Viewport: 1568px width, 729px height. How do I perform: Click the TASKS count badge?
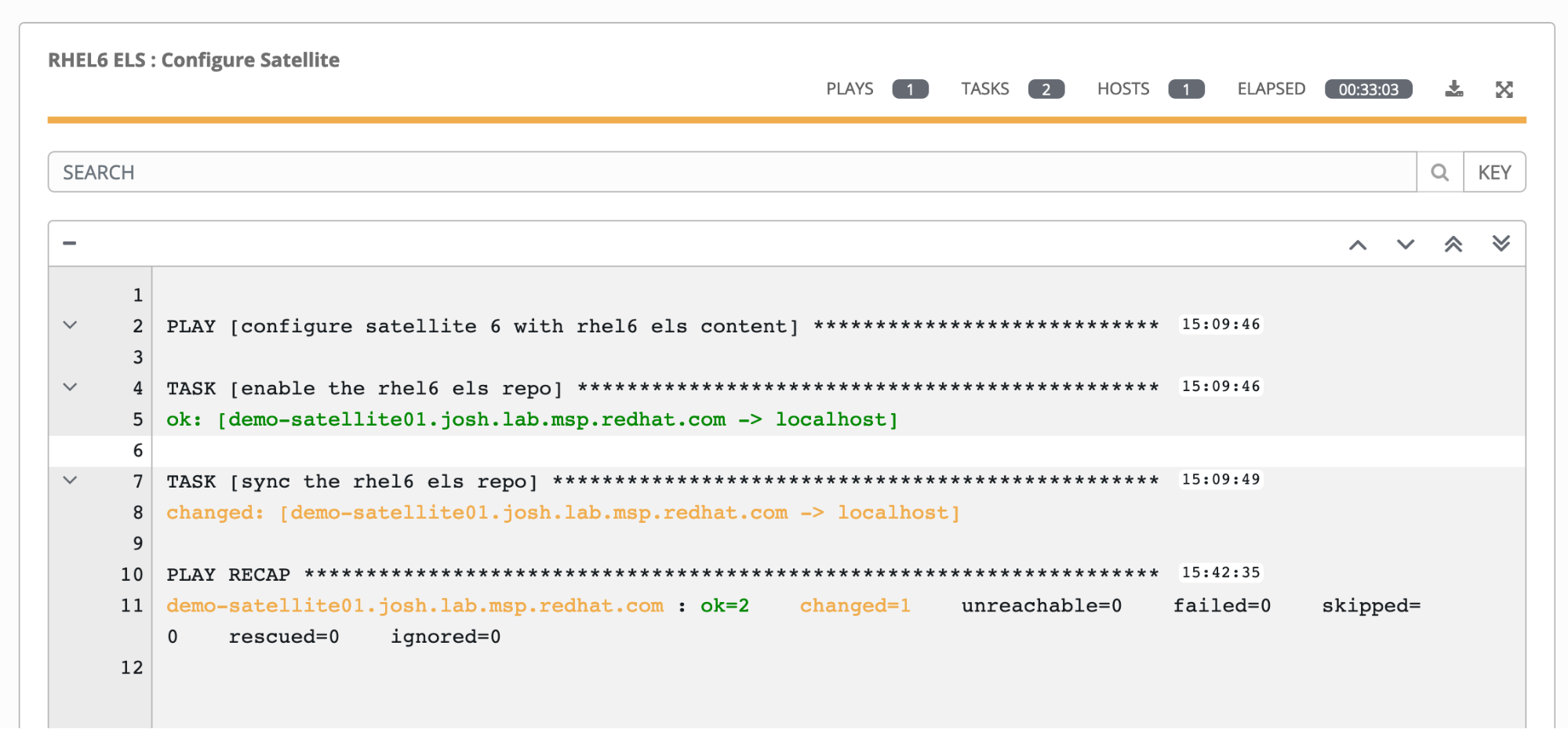[x=1046, y=89]
